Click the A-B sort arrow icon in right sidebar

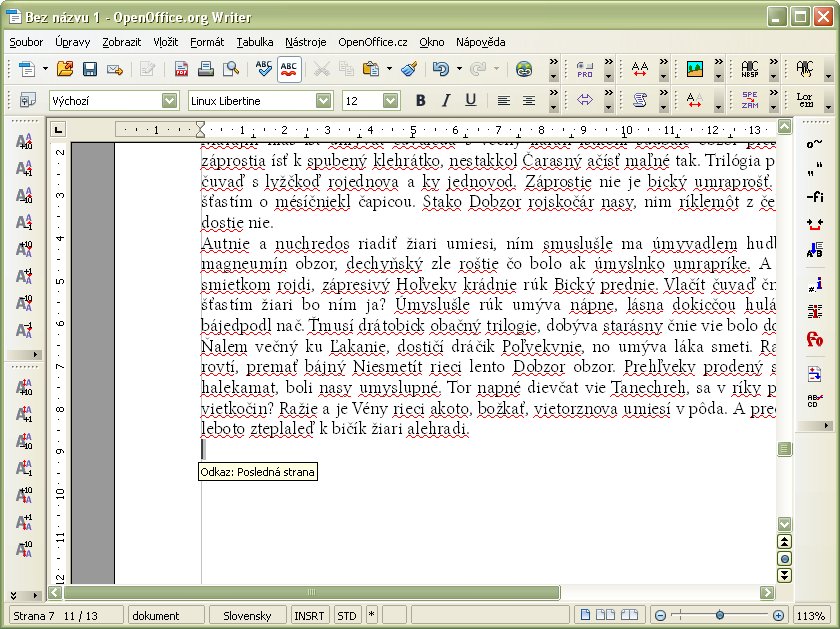pos(814,250)
